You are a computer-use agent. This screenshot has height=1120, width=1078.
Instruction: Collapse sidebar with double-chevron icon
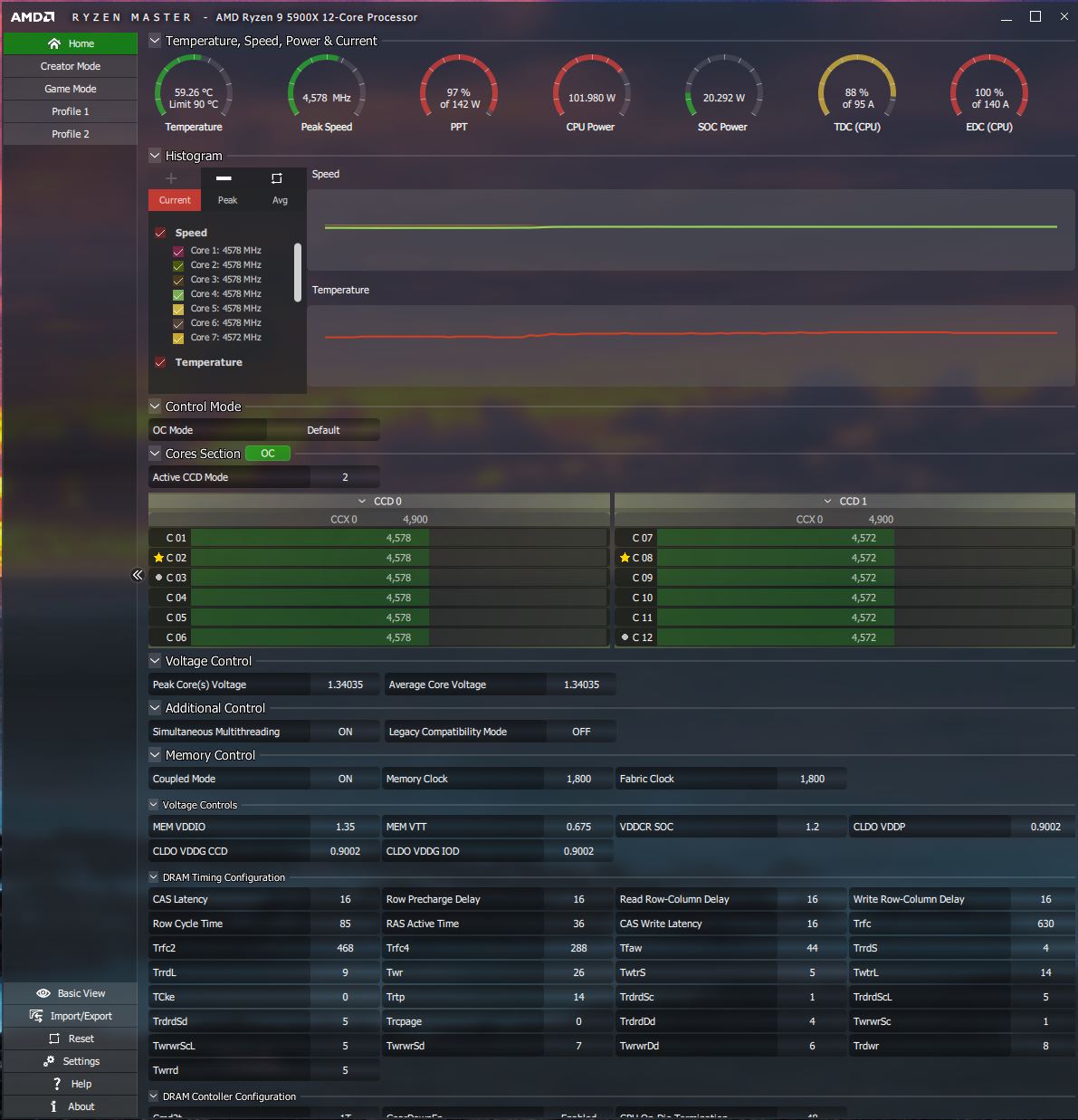(138, 575)
